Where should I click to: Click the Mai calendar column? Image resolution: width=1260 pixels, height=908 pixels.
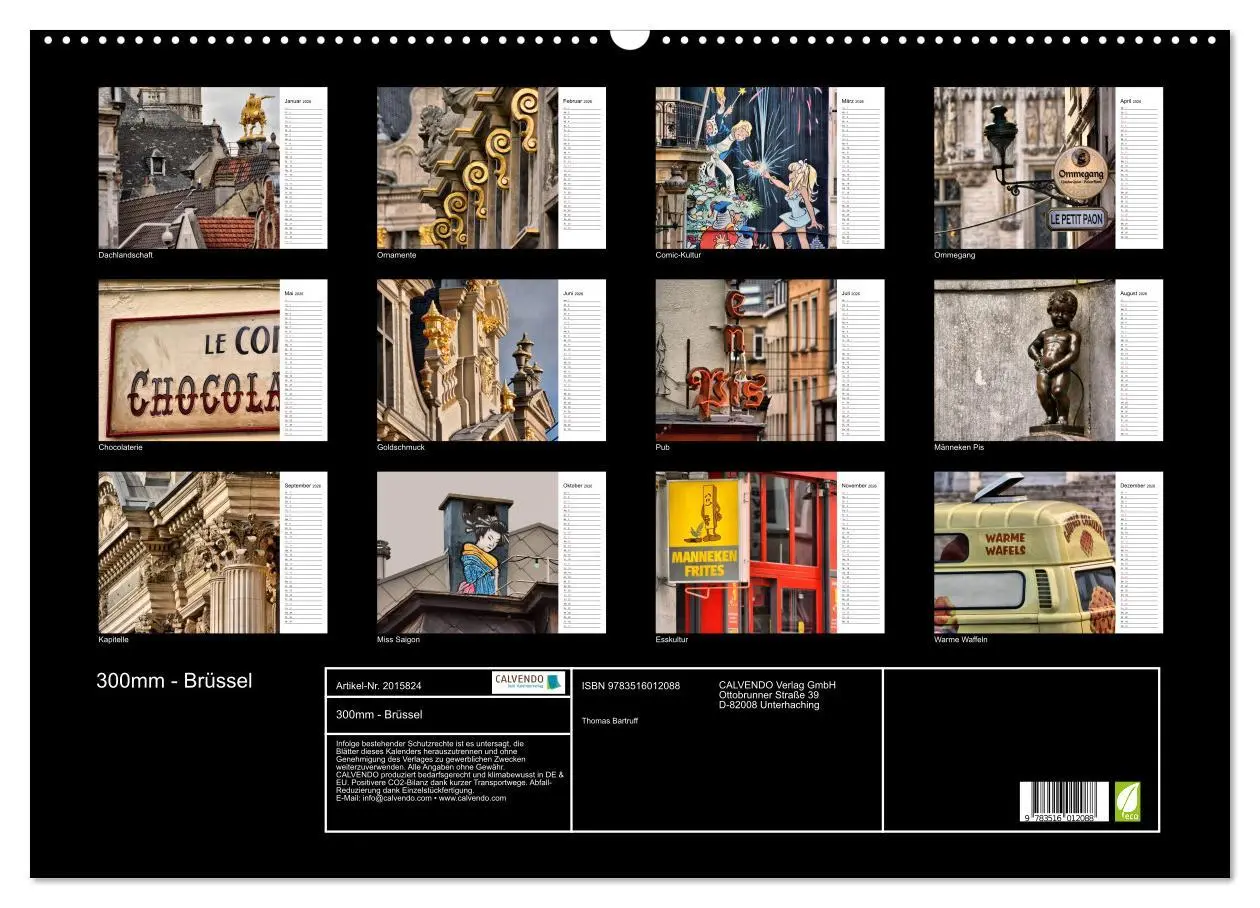pyautogui.click(x=304, y=360)
